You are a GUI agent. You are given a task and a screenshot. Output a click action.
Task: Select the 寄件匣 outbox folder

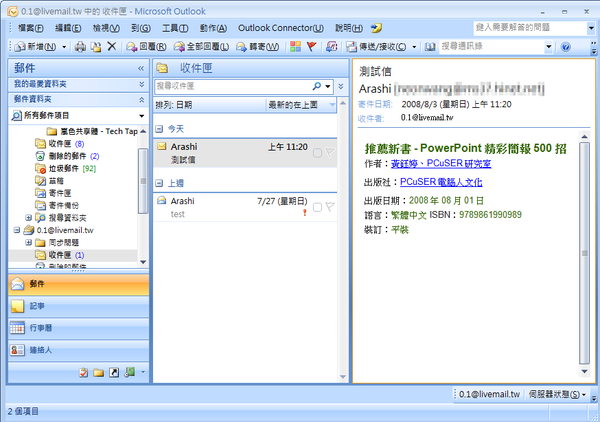pos(53,193)
